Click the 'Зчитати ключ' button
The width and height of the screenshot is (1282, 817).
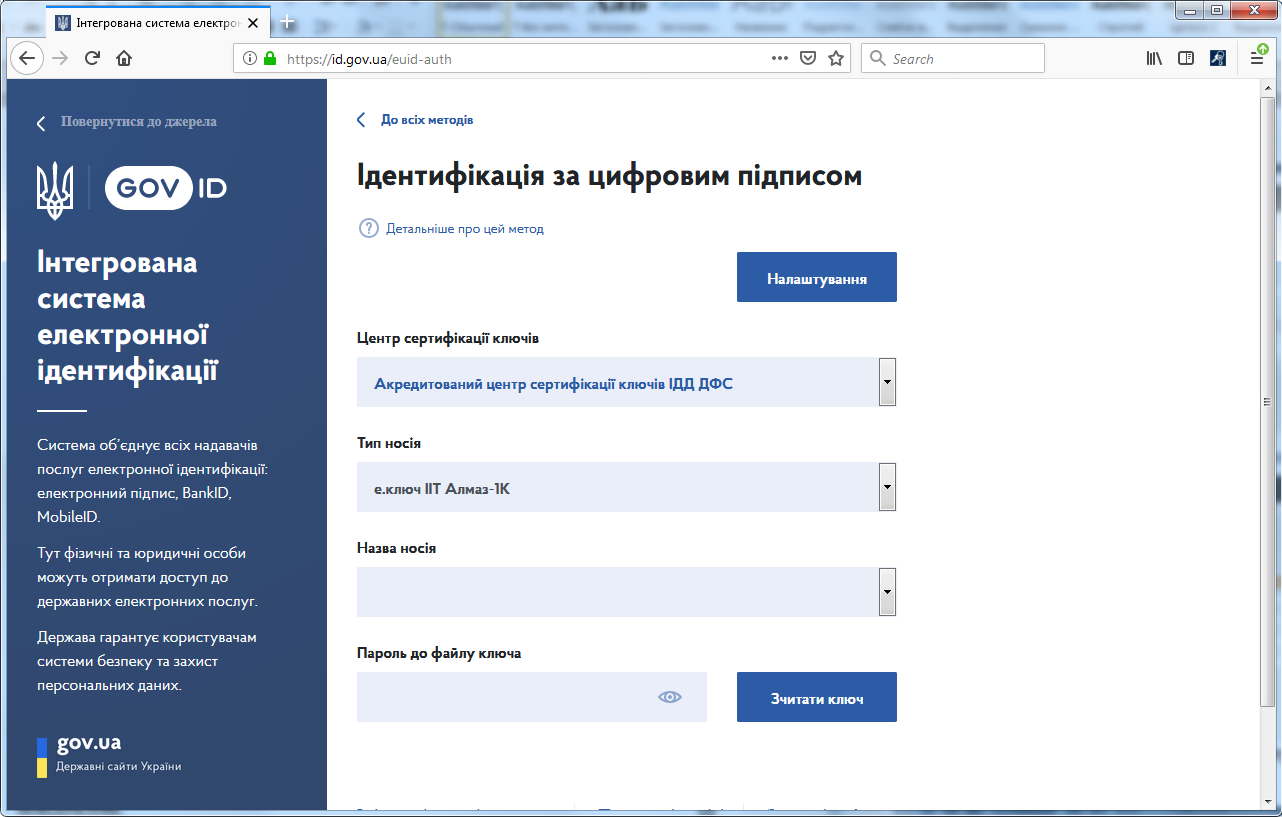tap(817, 697)
